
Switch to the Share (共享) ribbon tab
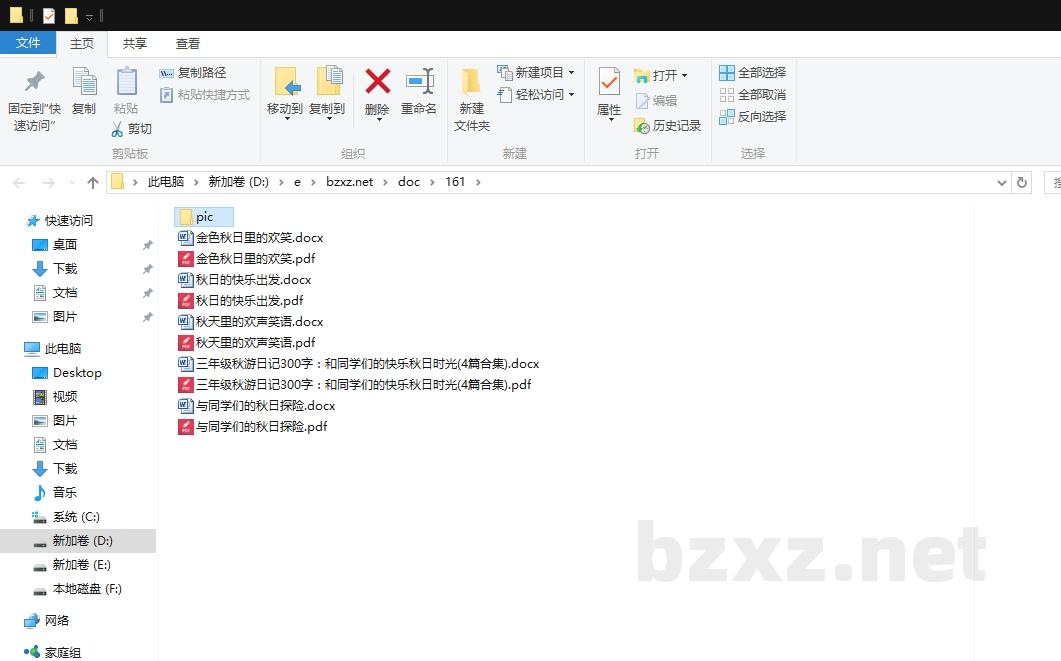(135, 44)
